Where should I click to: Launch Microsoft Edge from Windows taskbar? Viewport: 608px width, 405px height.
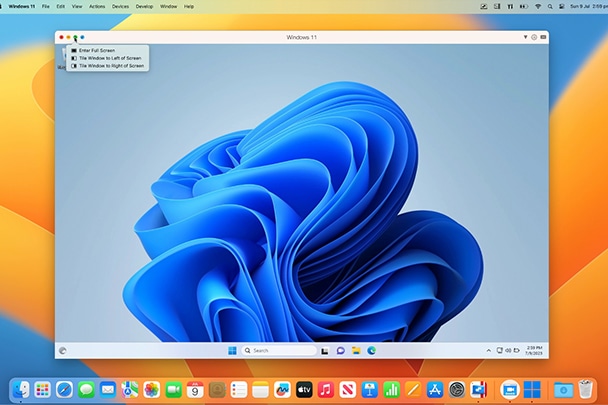click(x=371, y=351)
